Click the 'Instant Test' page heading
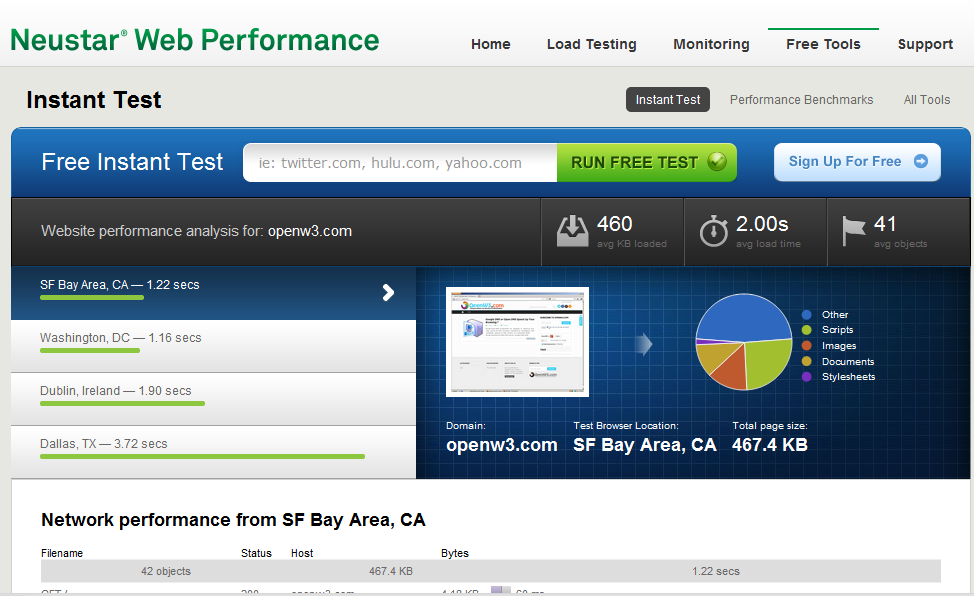The image size is (974, 596). coord(94,100)
